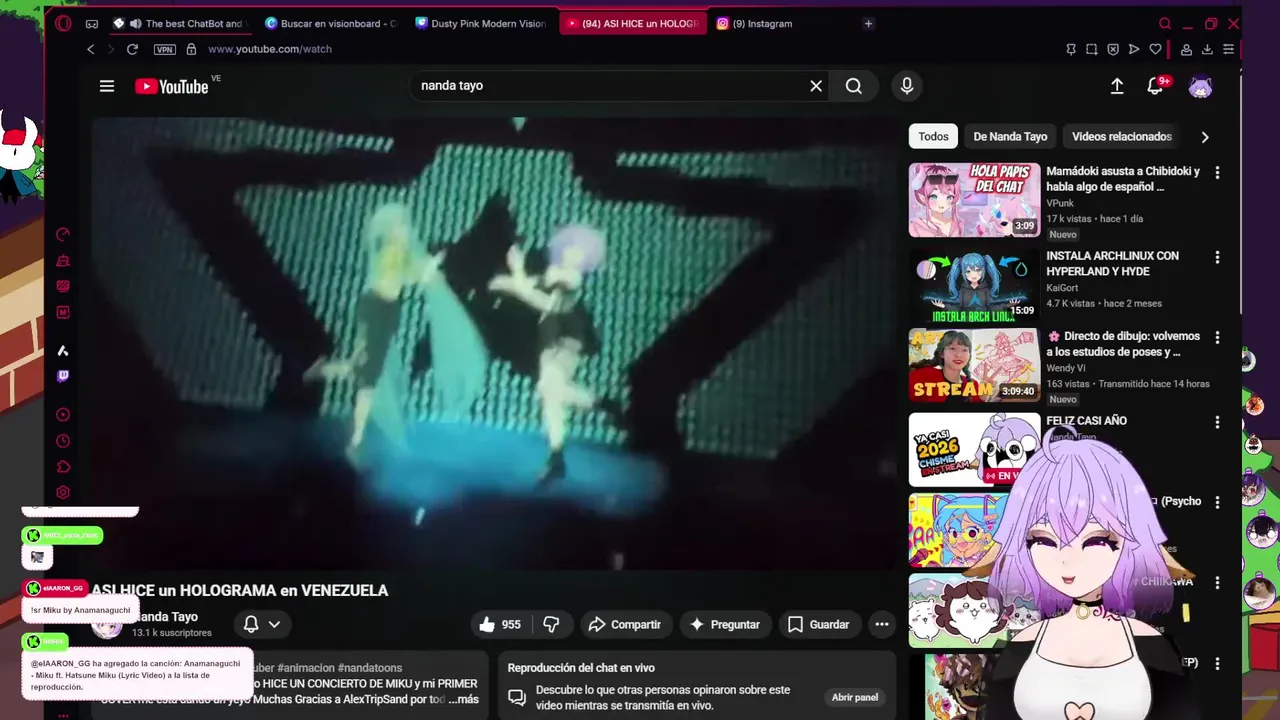This screenshot has height=720, width=1280.
Task: Open more actions ellipsis below video
Action: pyautogui.click(x=882, y=624)
